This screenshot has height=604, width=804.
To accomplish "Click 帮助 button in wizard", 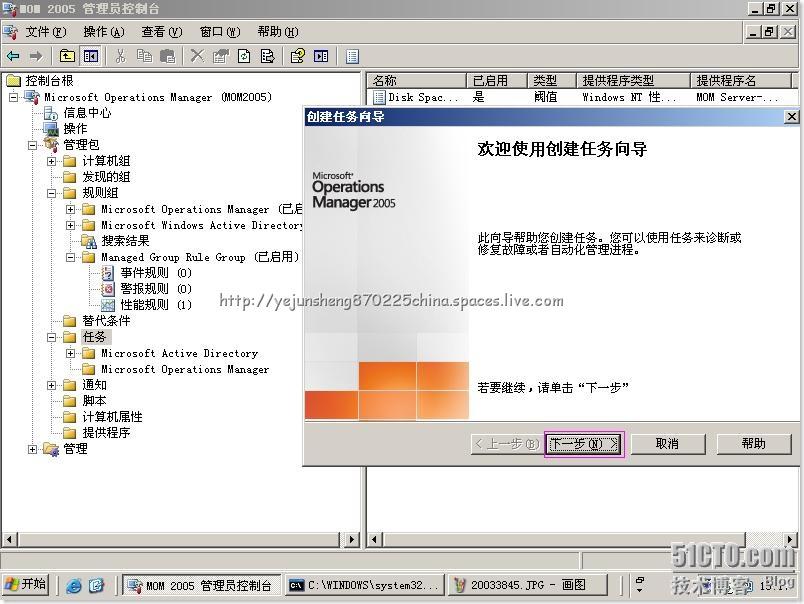I will coord(753,444).
